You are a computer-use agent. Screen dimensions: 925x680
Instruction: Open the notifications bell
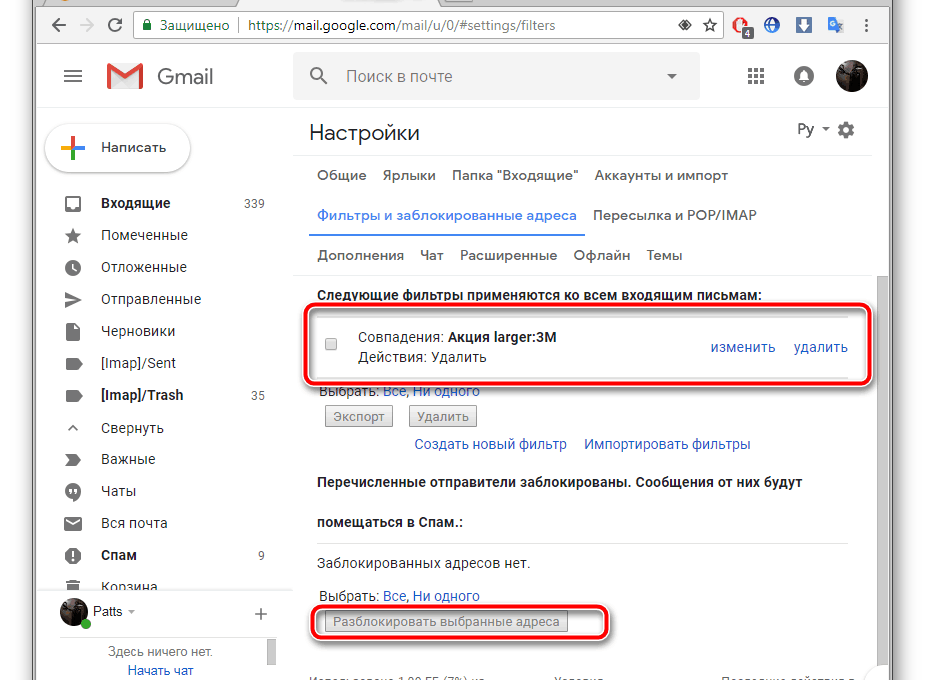click(804, 76)
